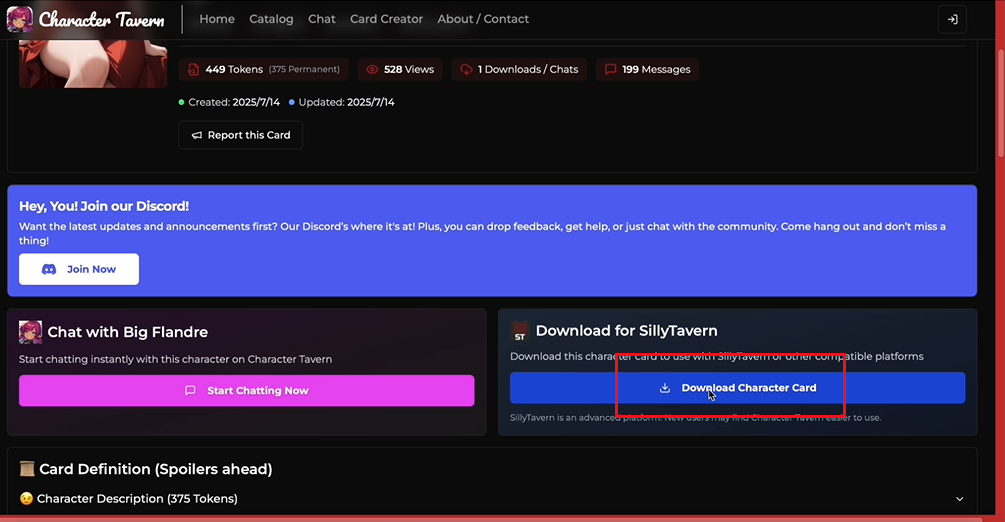1005x522 pixels.
Task: Click the eye icon next to 528 Views
Action: click(x=372, y=70)
